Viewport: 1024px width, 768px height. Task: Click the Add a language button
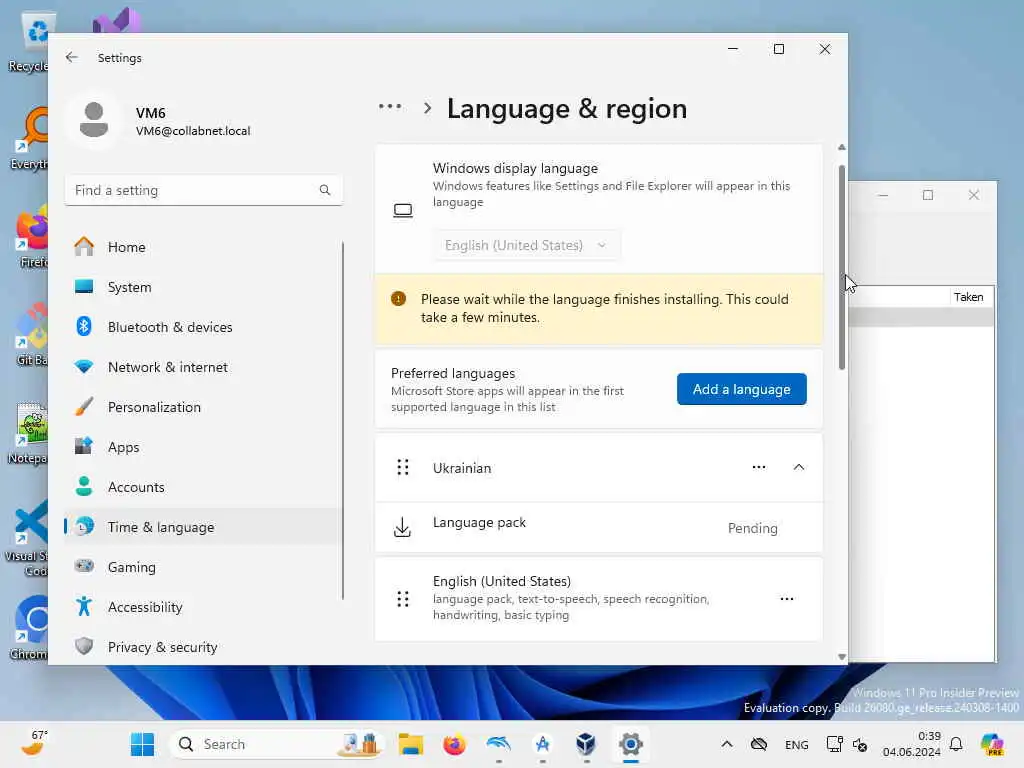pos(741,389)
